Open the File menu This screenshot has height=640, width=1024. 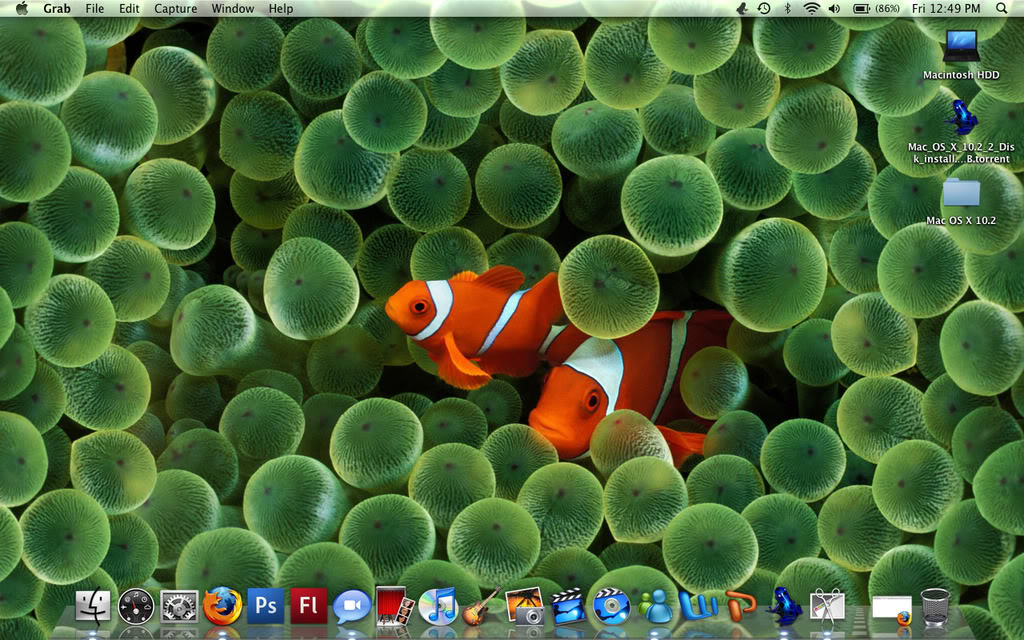pos(95,8)
